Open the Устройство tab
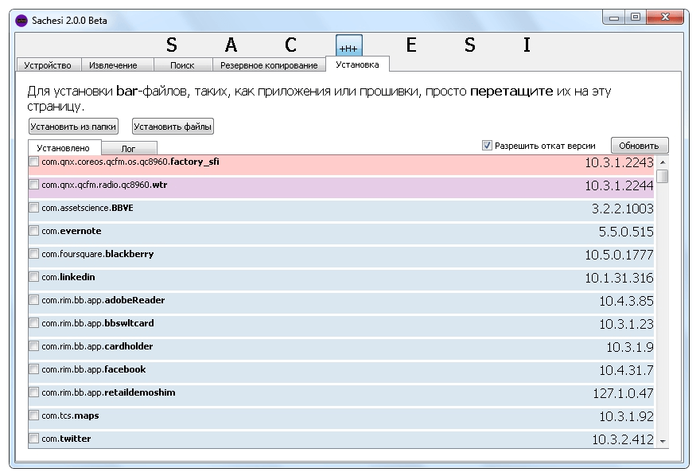 point(48,65)
